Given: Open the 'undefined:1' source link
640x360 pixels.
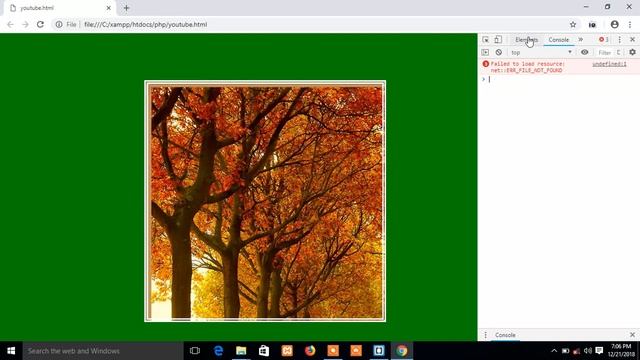Looking at the screenshot, I should click(x=609, y=64).
